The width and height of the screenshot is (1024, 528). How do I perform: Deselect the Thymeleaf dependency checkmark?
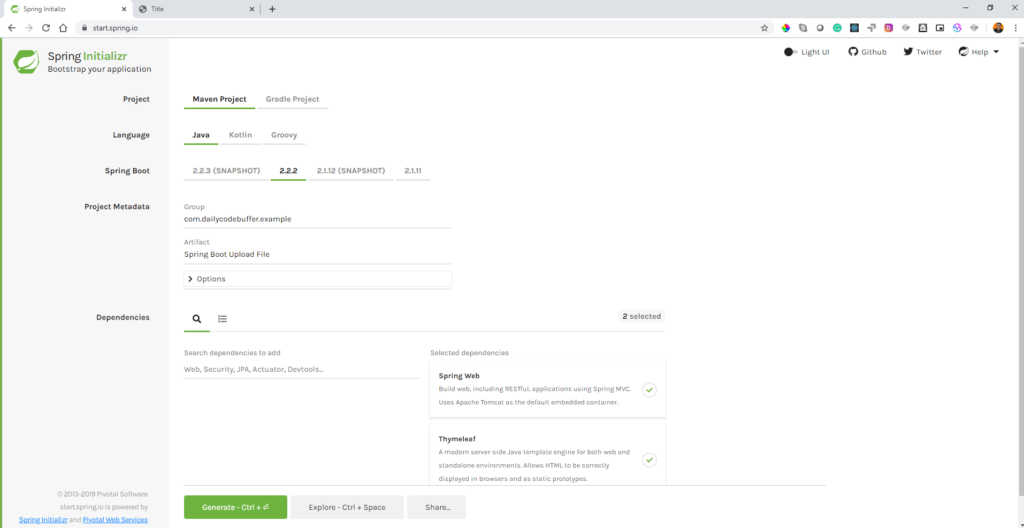[x=649, y=459]
